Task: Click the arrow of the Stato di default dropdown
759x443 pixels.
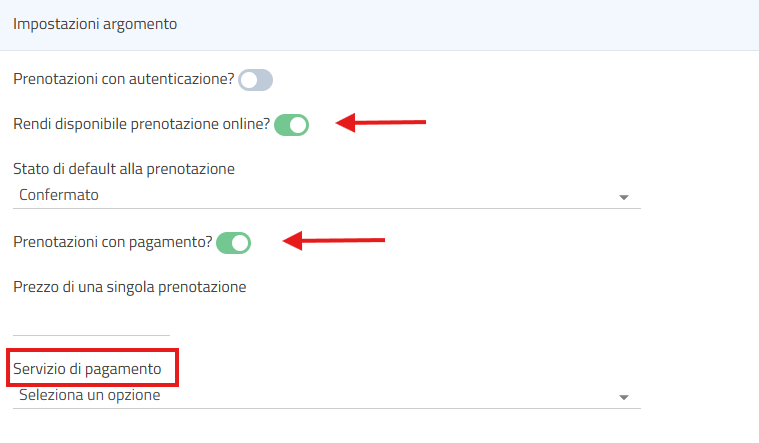Action: click(x=624, y=197)
